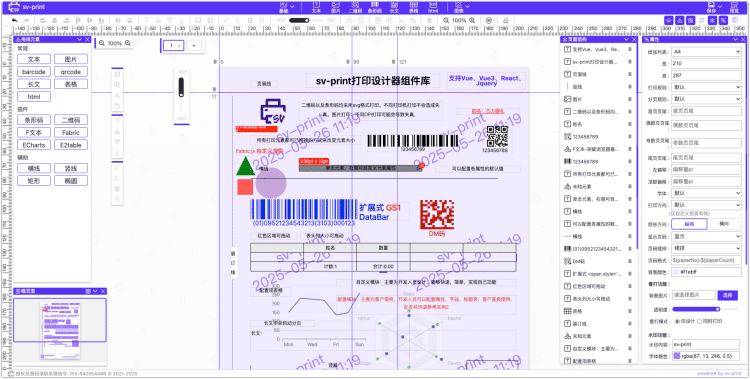Click the 选择 background image button

pos(728,295)
